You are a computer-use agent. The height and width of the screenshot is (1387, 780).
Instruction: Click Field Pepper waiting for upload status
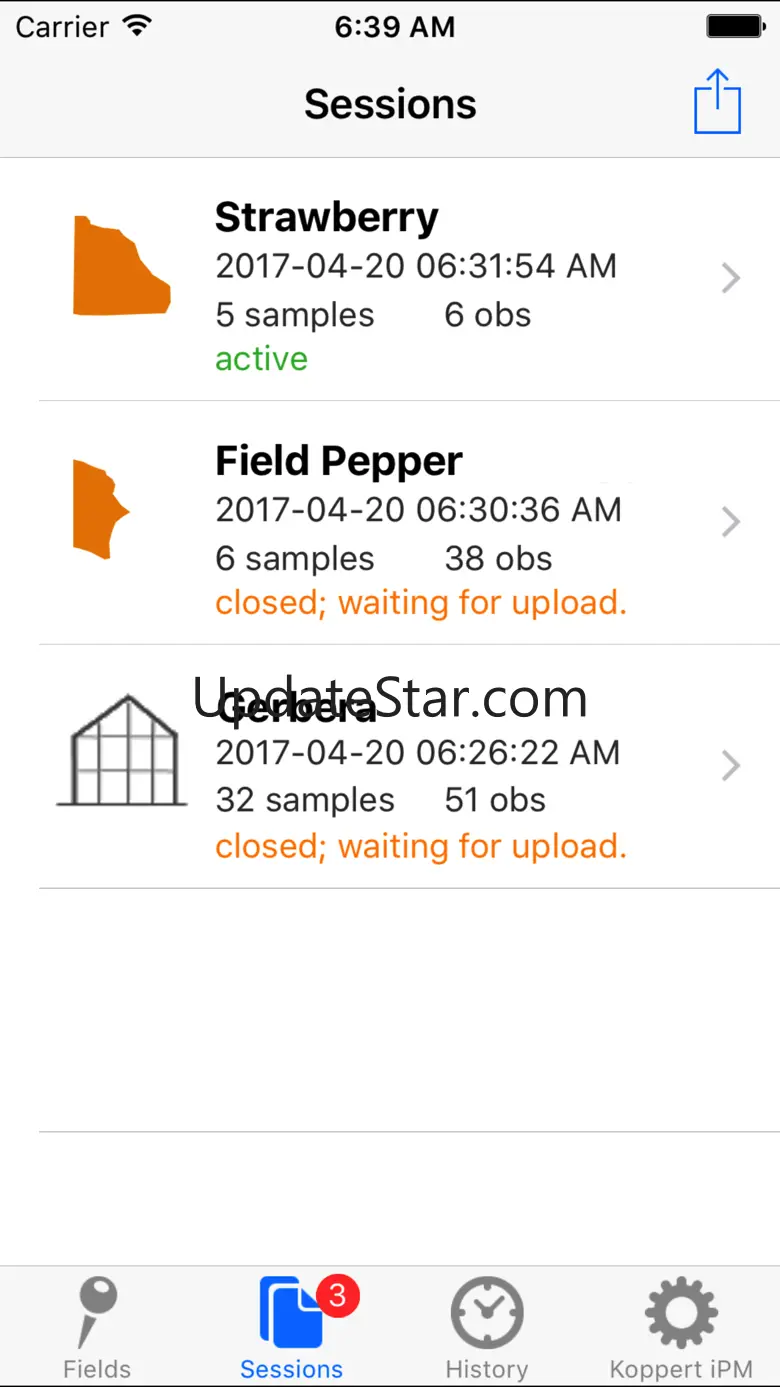point(421,603)
